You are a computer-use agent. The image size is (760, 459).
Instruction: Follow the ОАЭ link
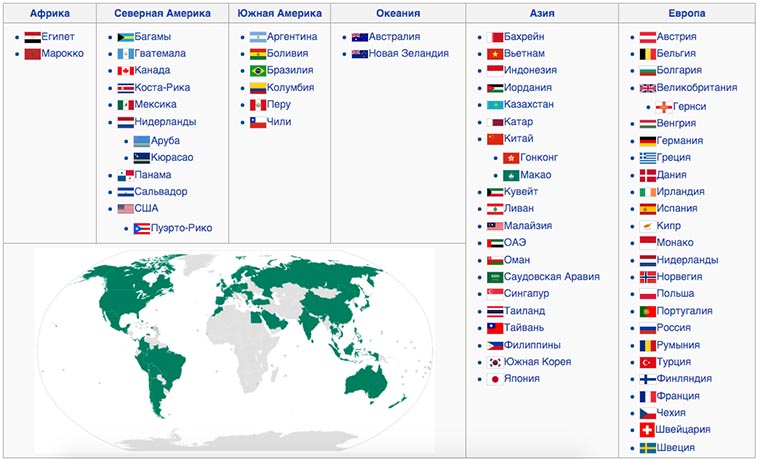coord(515,242)
